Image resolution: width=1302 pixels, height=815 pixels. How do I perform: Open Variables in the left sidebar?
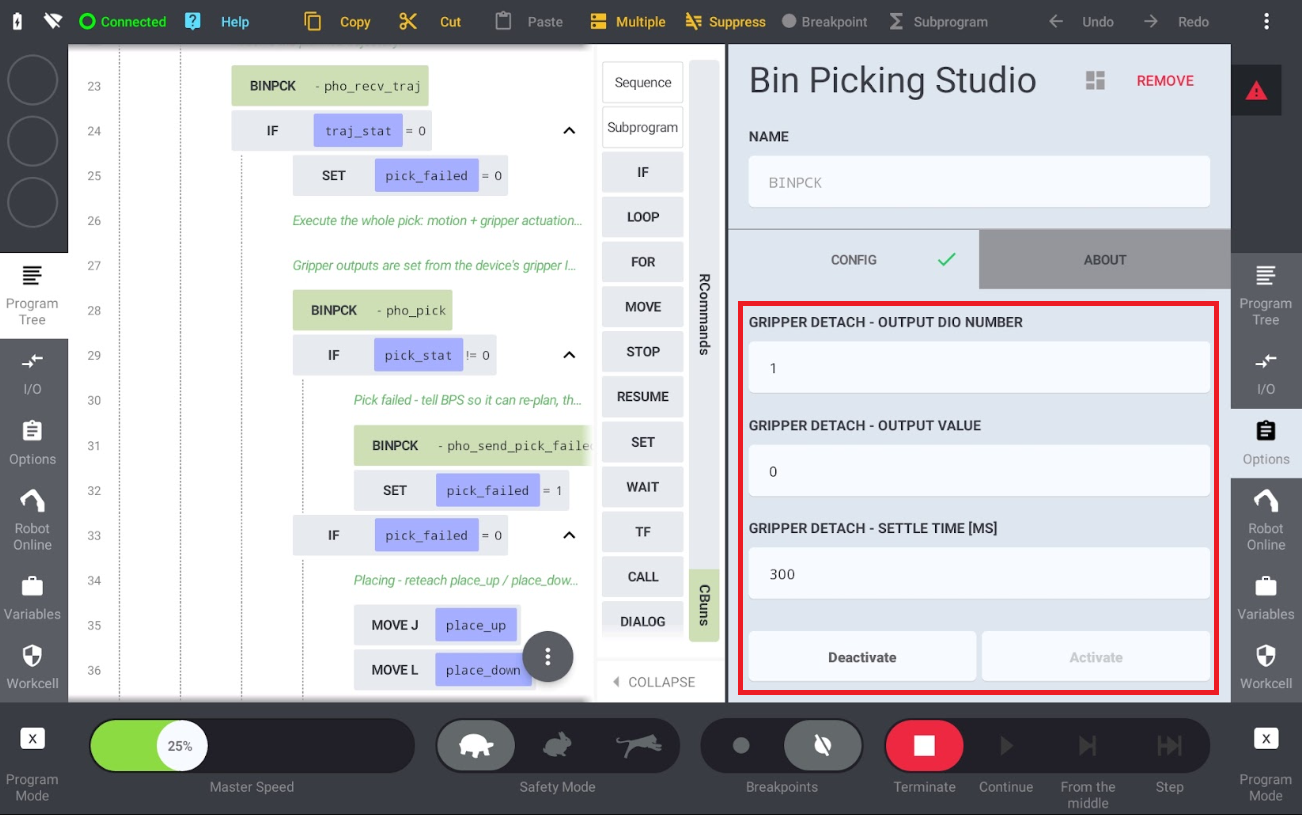click(33, 598)
